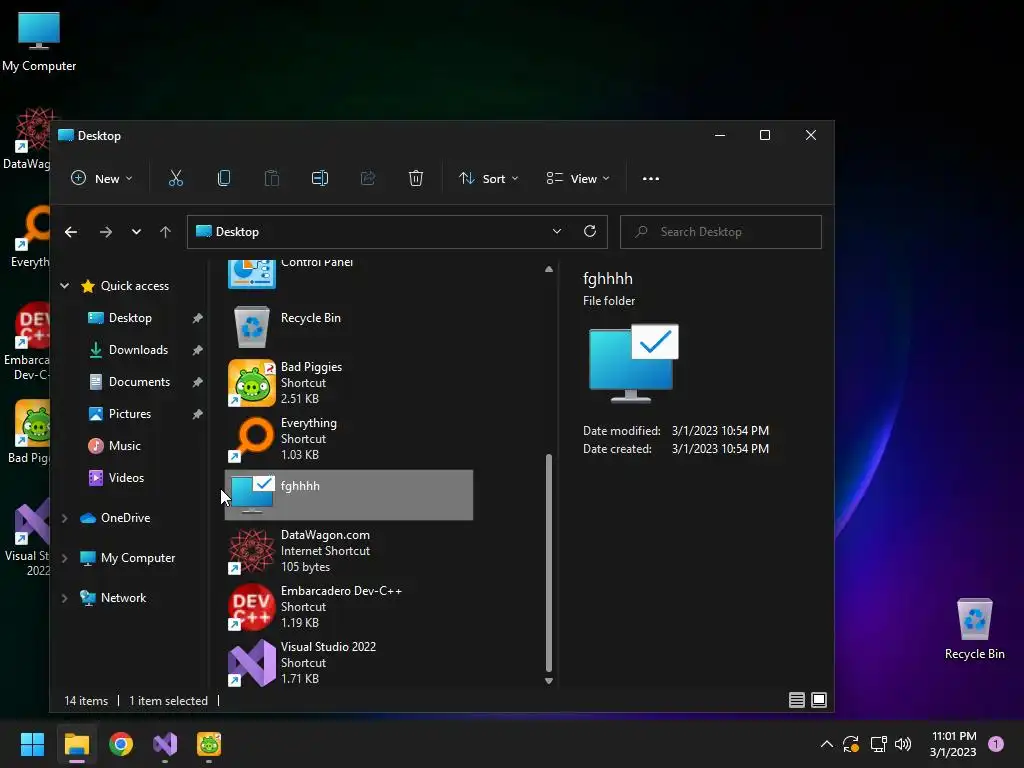Open volume control in system tray

pyautogui.click(x=903, y=744)
